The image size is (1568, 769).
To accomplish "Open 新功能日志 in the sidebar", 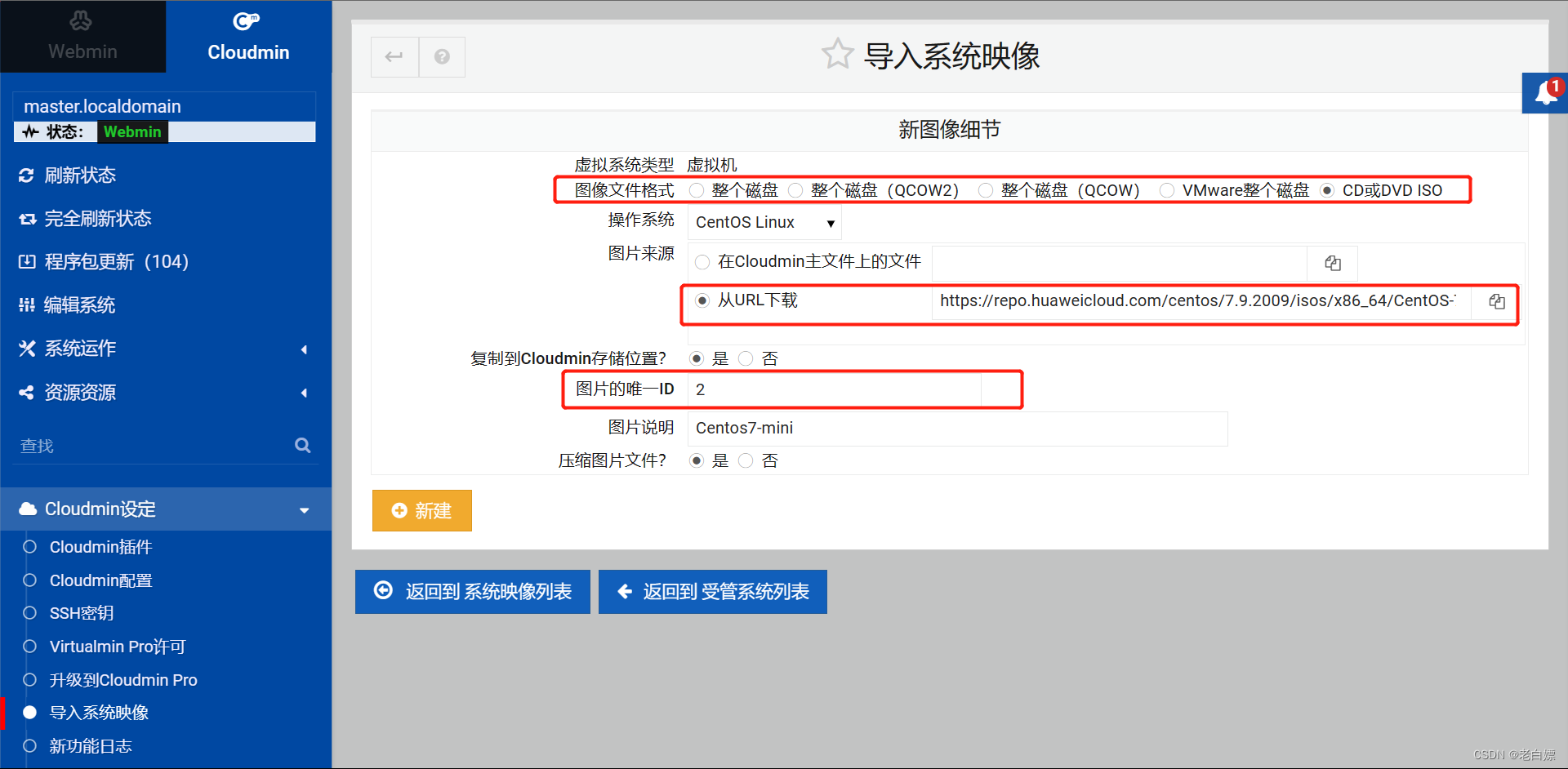I will point(90,745).
